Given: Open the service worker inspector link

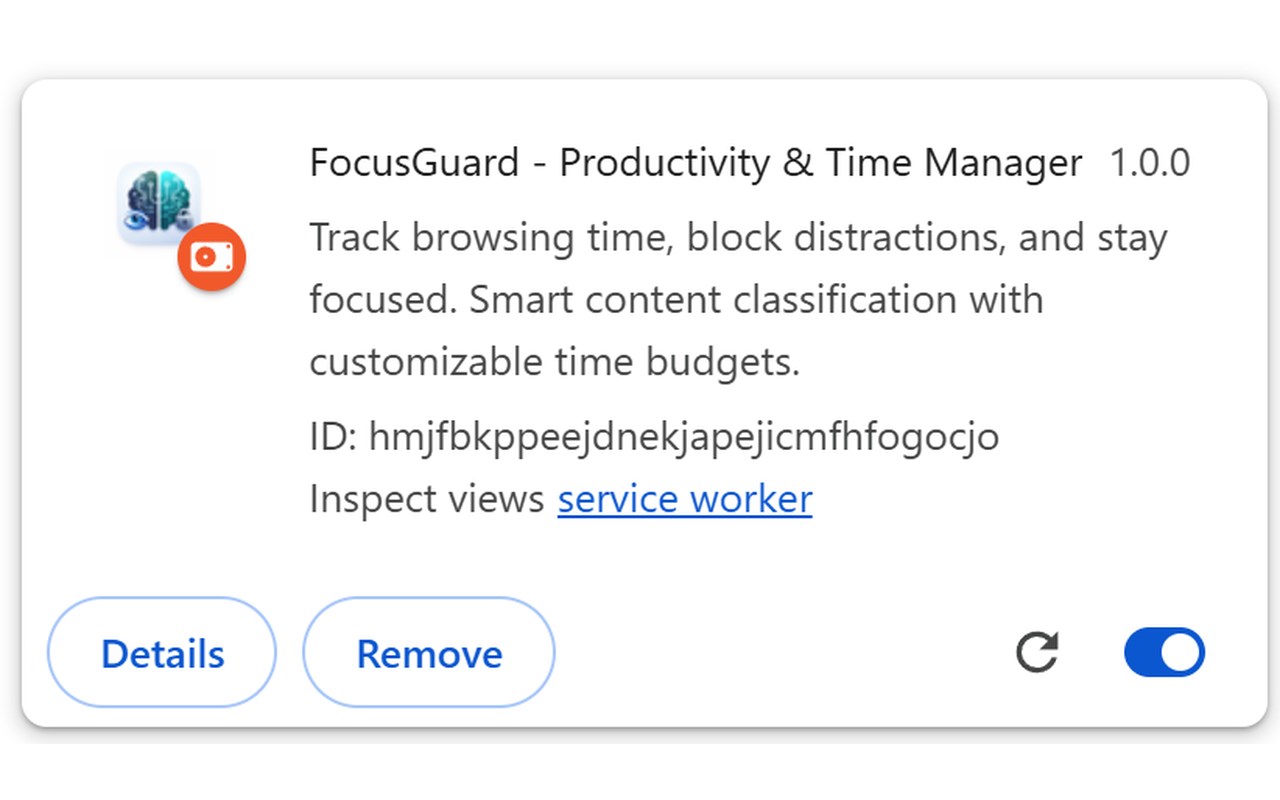Looking at the screenshot, I should coord(684,499).
